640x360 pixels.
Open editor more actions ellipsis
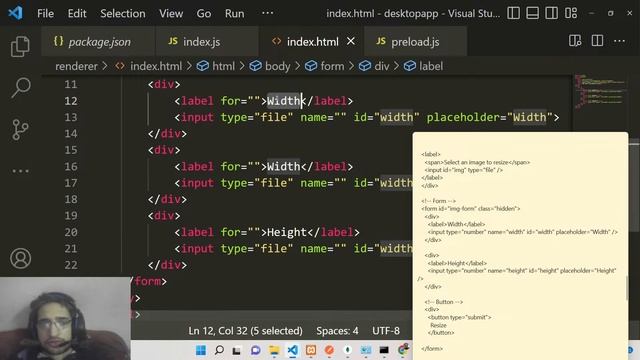coord(619,41)
